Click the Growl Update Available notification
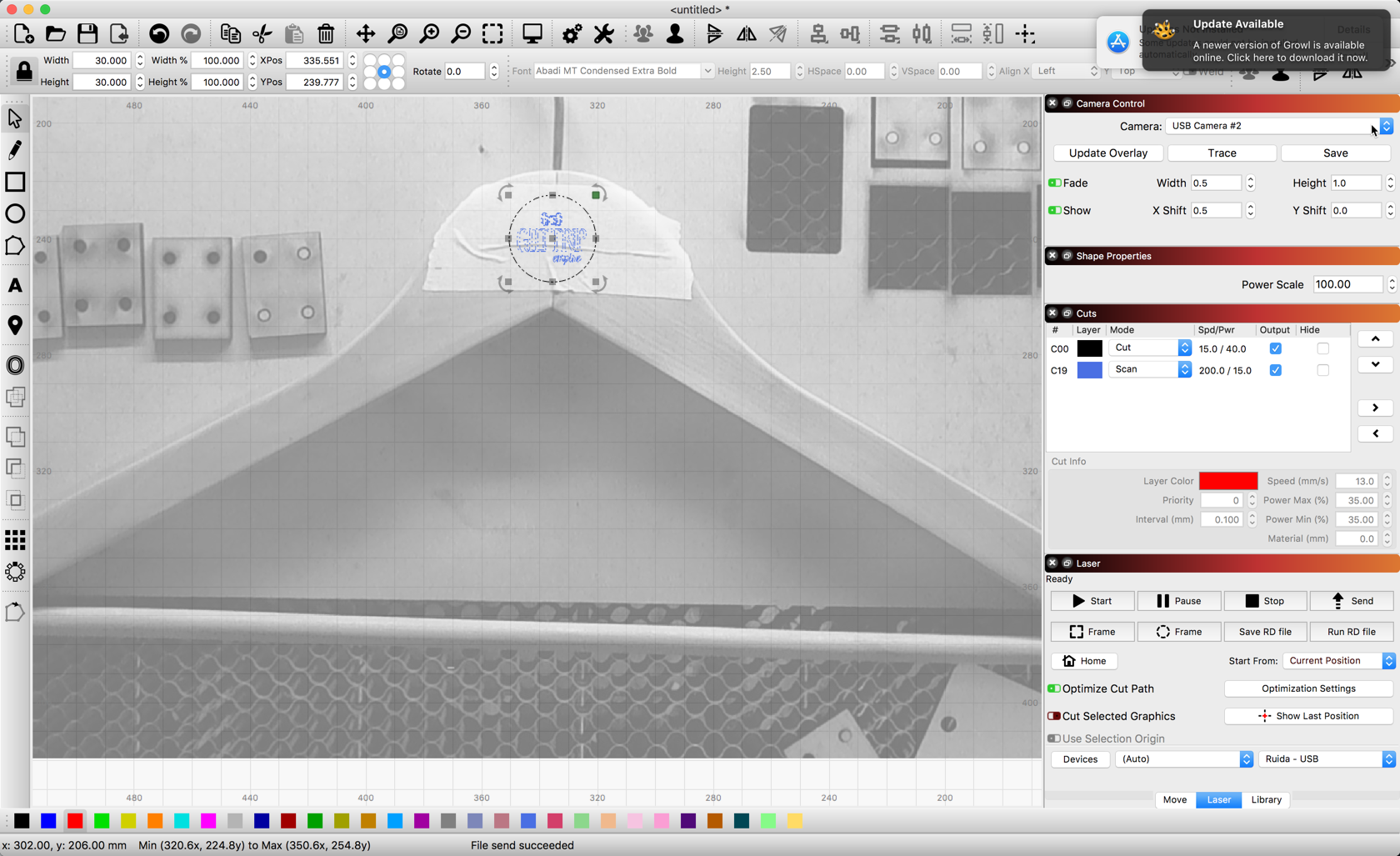 (1266, 41)
